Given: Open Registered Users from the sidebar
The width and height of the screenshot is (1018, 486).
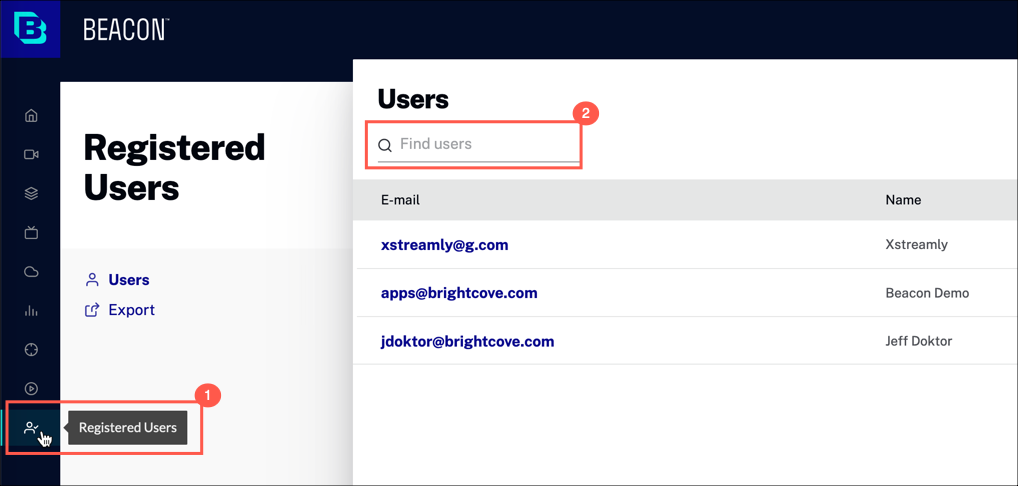Looking at the screenshot, I should [31, 428].
